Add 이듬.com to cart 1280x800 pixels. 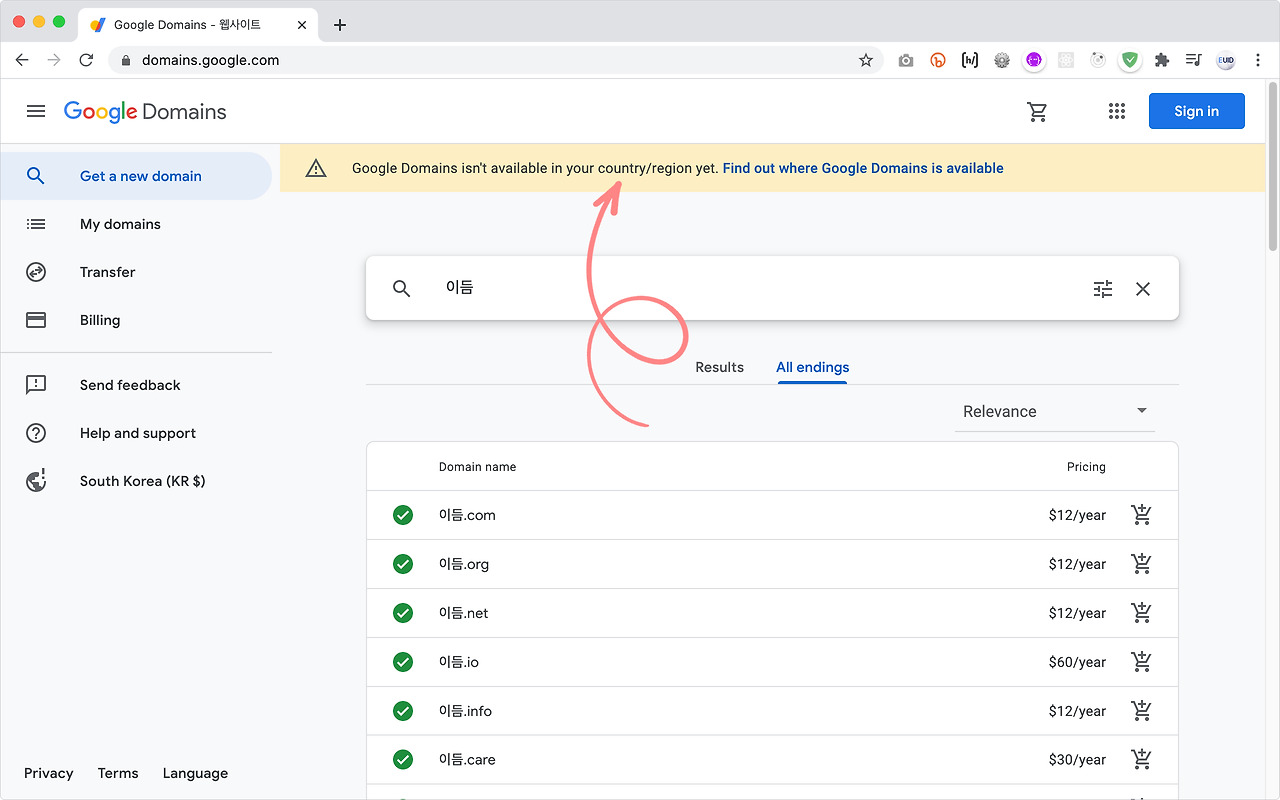tap(1141, 515)
